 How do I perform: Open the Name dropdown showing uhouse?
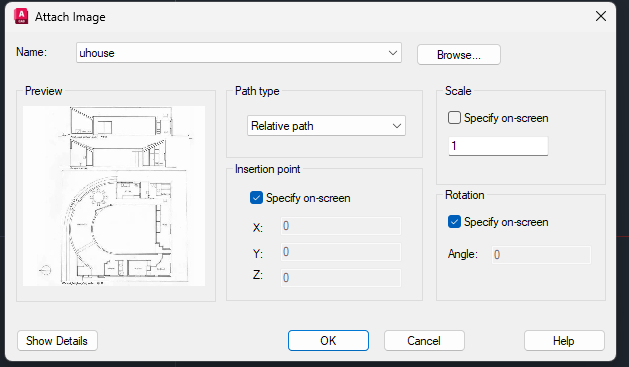239,53
